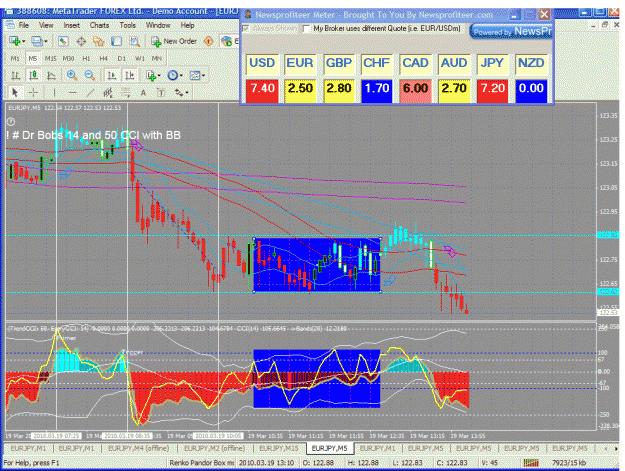625x471 pixels.
Task: Zoom in on the chart
Action: click(72, 75)
